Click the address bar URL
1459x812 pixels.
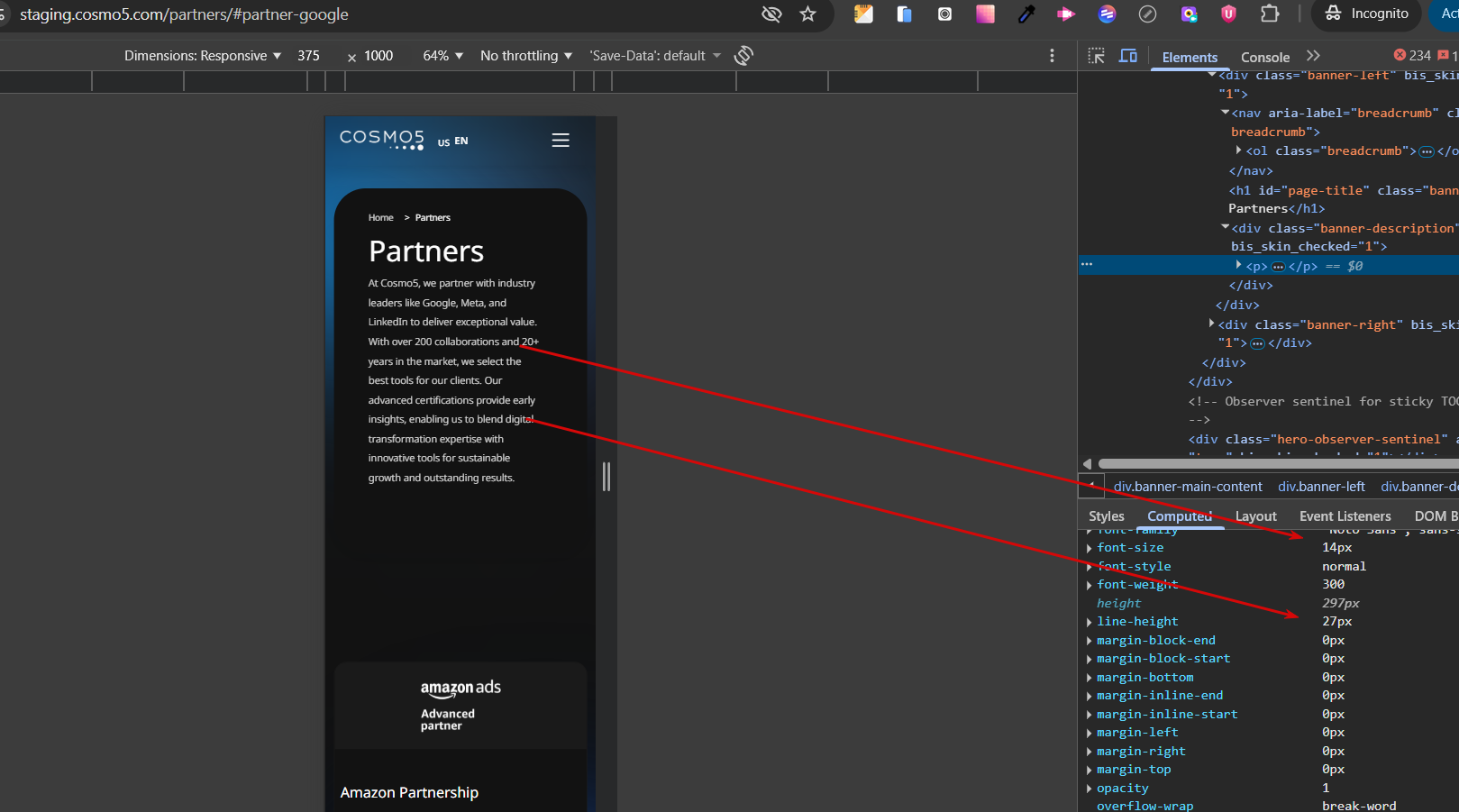(x=184, y=14)
